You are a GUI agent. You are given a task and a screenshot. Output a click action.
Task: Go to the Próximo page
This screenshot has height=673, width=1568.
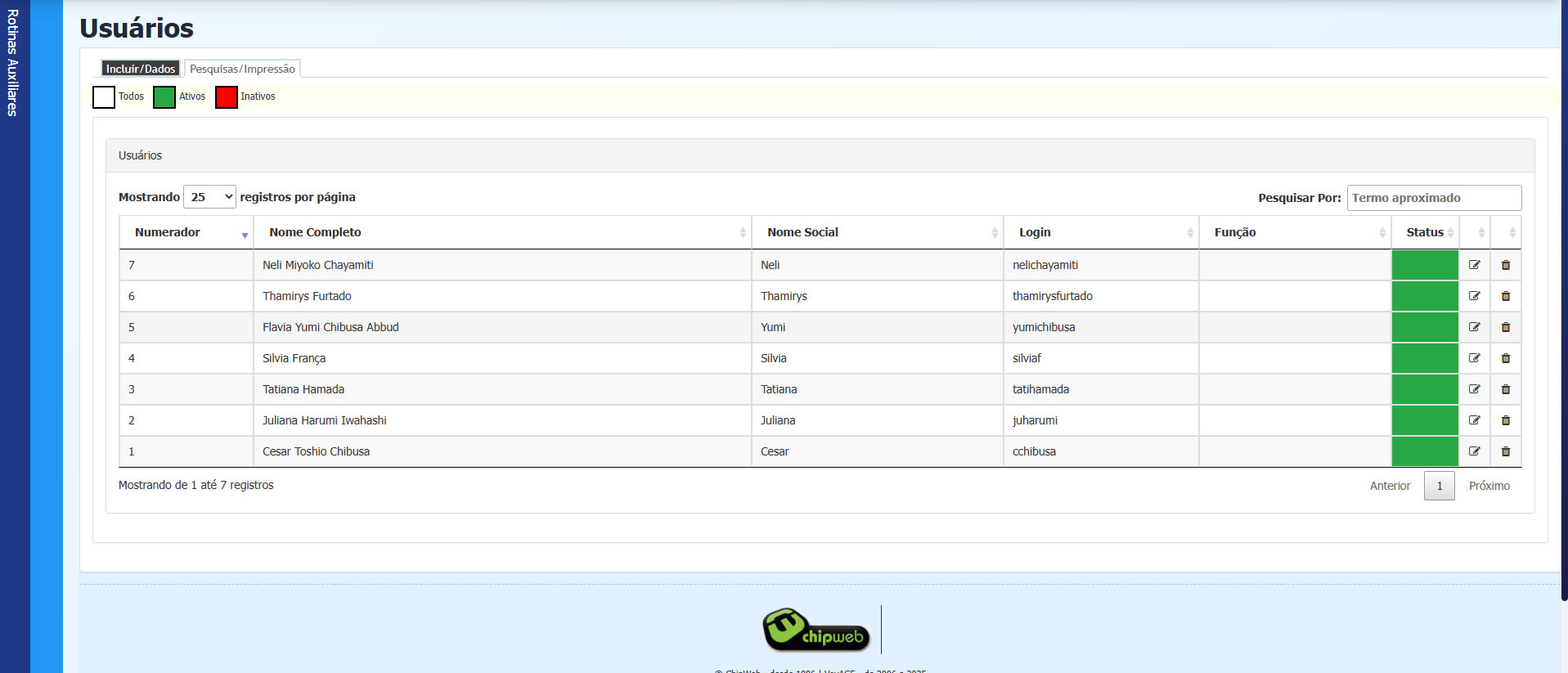click(1489, 486)
